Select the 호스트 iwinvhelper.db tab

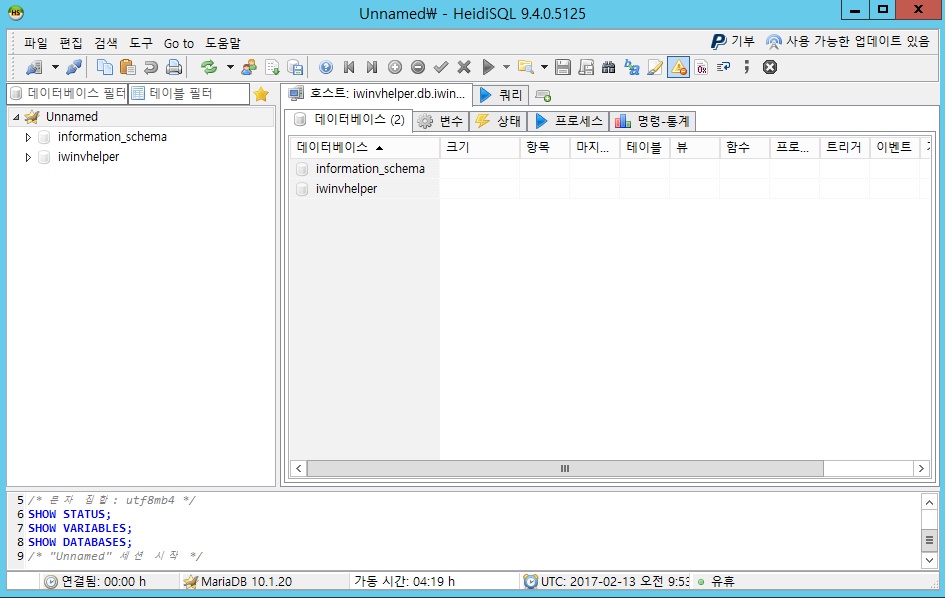(376, 93)
